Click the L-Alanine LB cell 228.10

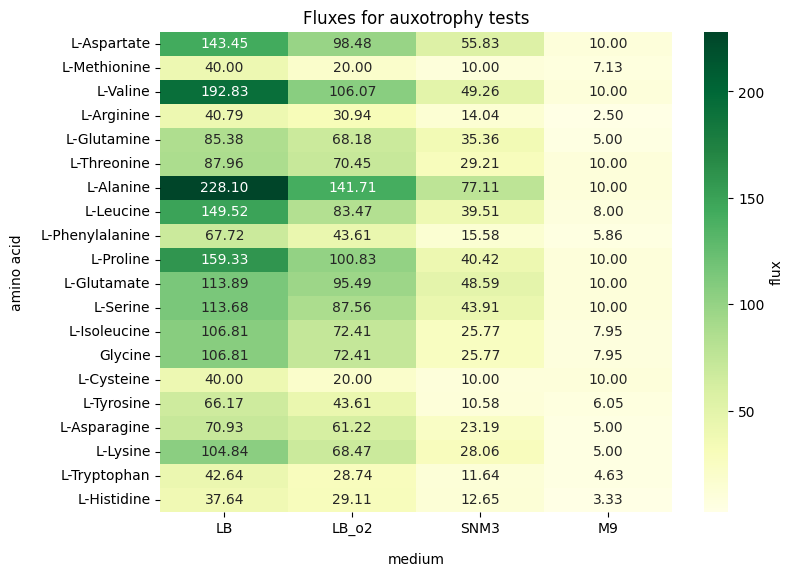coord(224,187)
